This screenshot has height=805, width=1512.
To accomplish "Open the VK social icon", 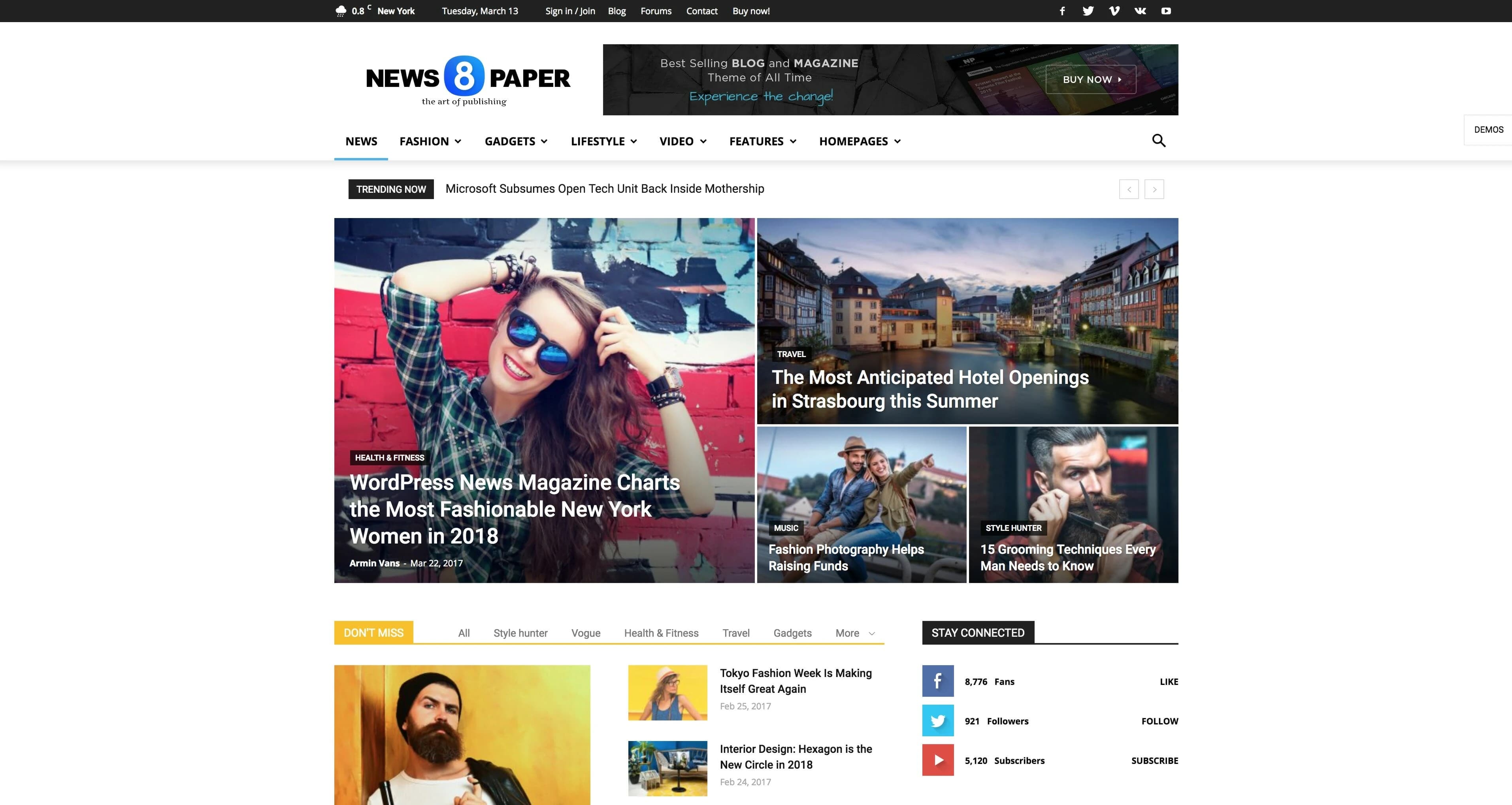I will click(x=1140, y=11).
